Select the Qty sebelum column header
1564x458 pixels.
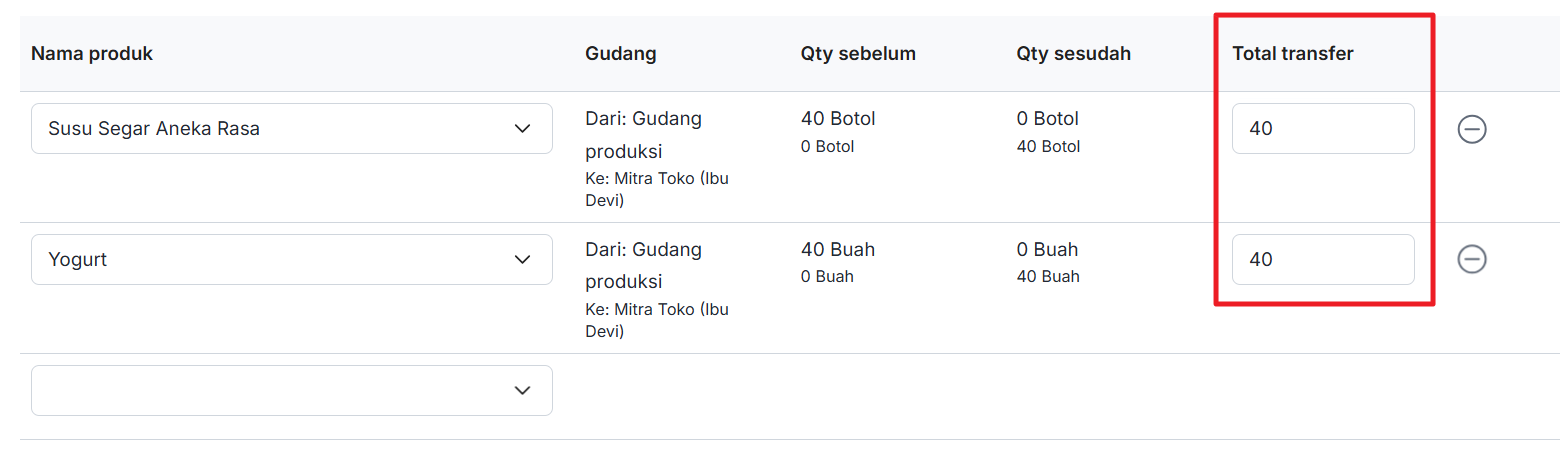click(x=858, y=54)
